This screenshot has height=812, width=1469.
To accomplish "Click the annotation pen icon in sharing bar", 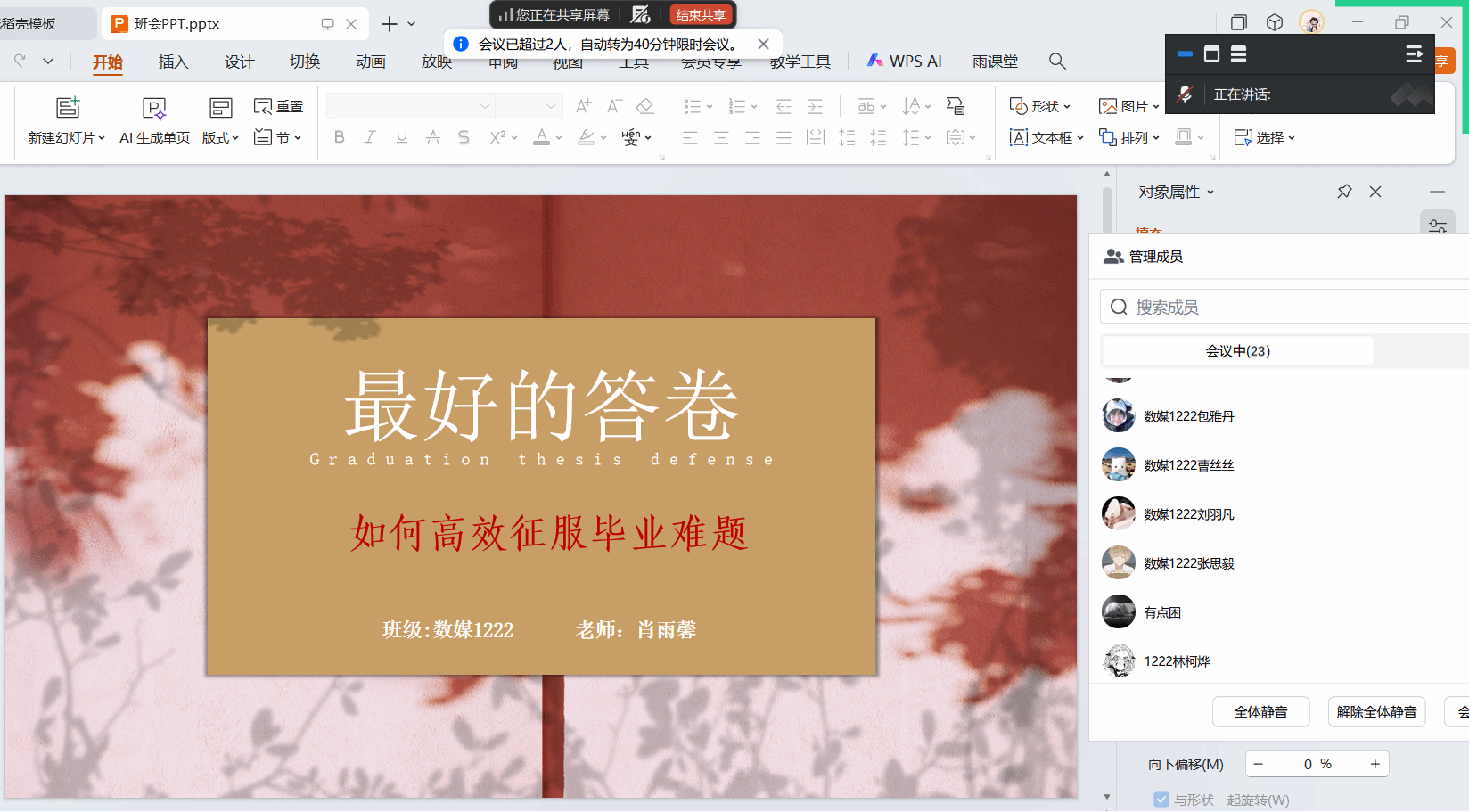I will click(640, 14).
